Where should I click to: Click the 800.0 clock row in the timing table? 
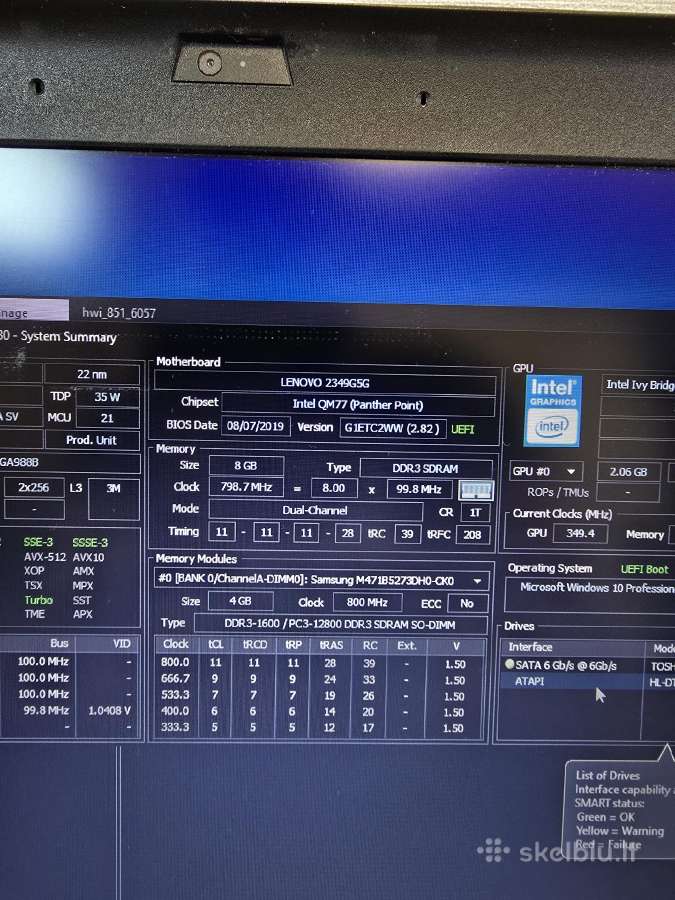click(x=320, y=663)
